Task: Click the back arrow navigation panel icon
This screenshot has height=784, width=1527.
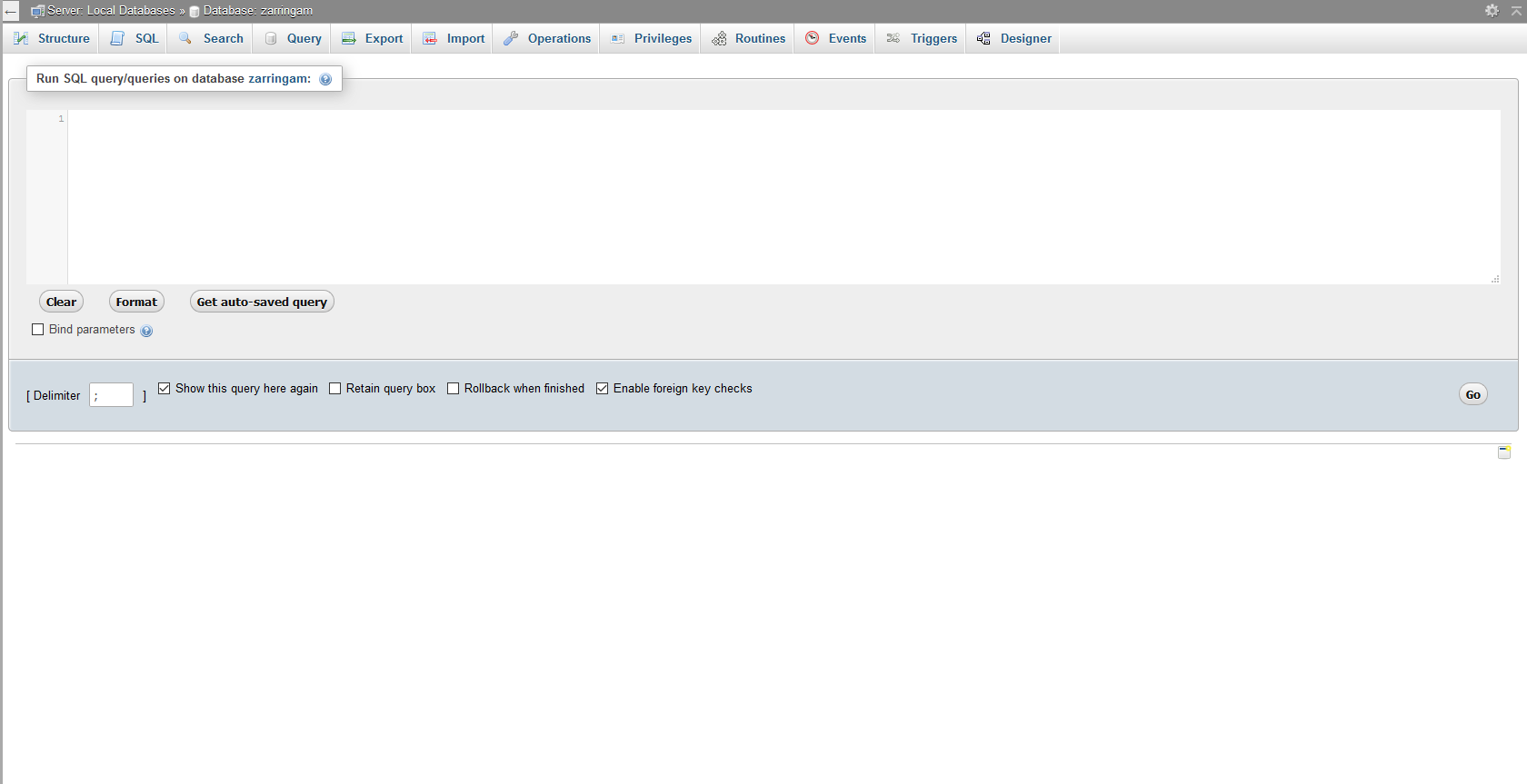Action: [x=10, y=11]
